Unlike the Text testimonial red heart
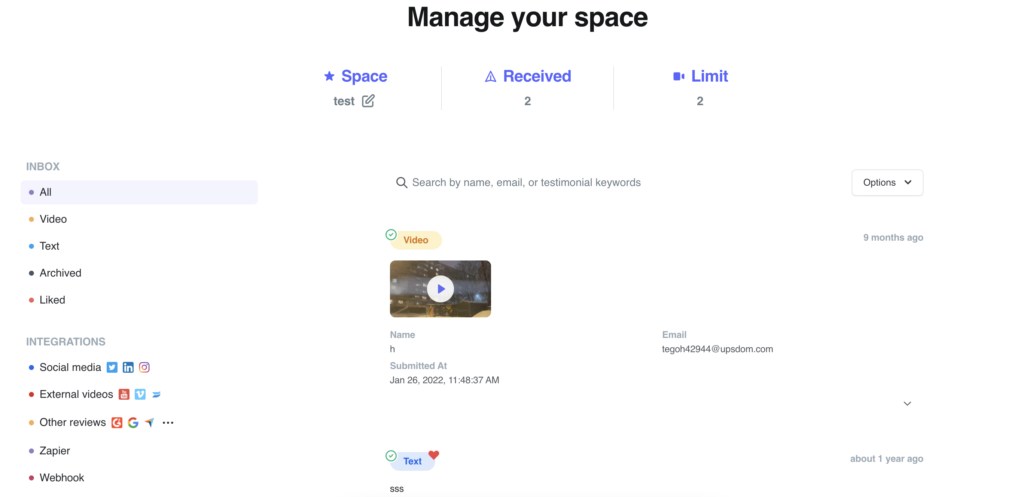Viewport: 1024px width, 497px height. tap(434, 455)
